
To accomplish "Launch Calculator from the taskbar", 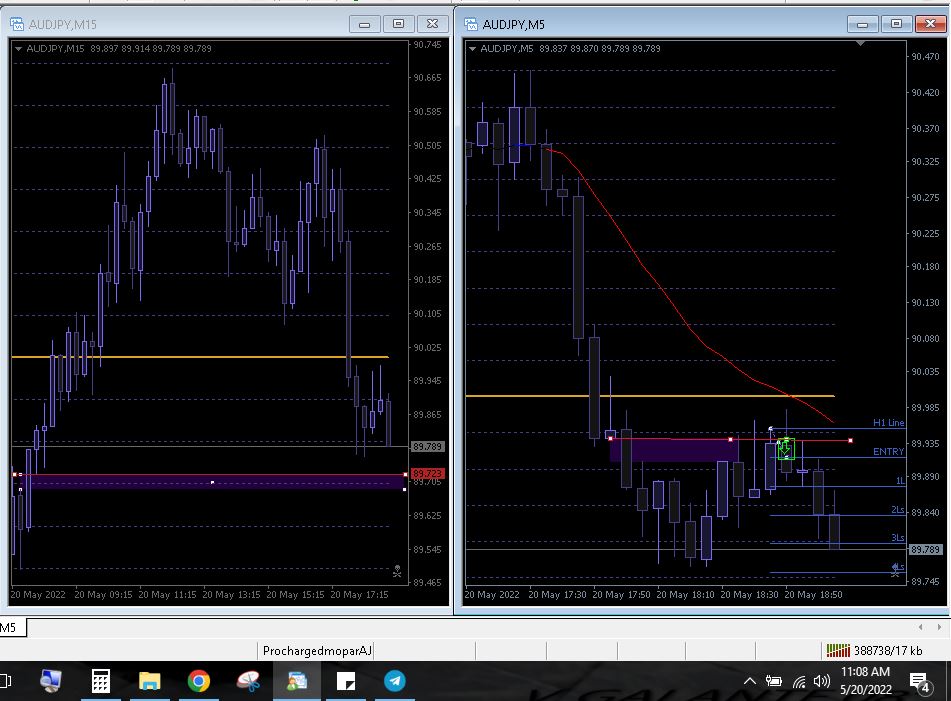I will tap(101, 682).
